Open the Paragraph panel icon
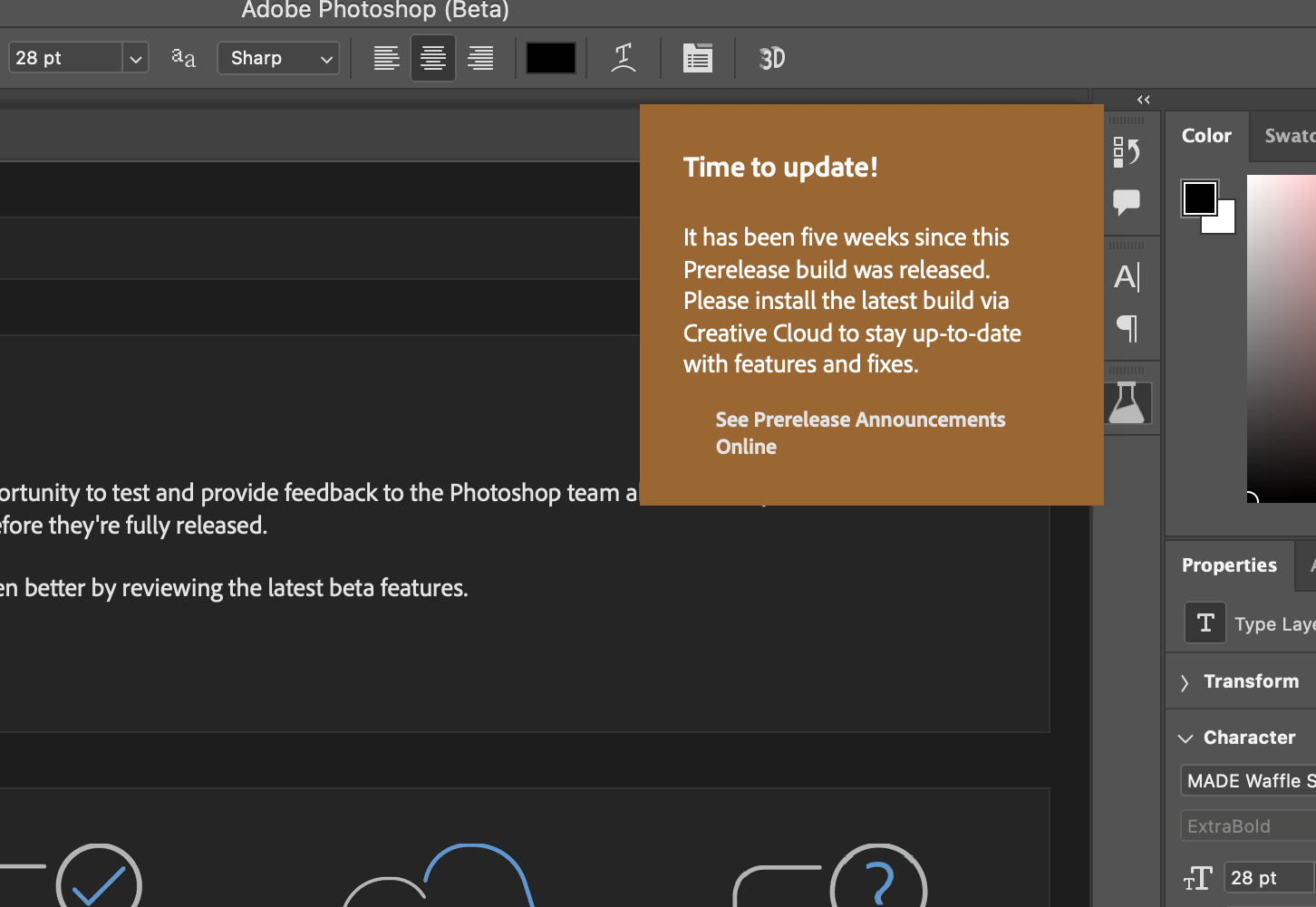This screenshot has height=907, width=1316. click(x=1127, y=328)
